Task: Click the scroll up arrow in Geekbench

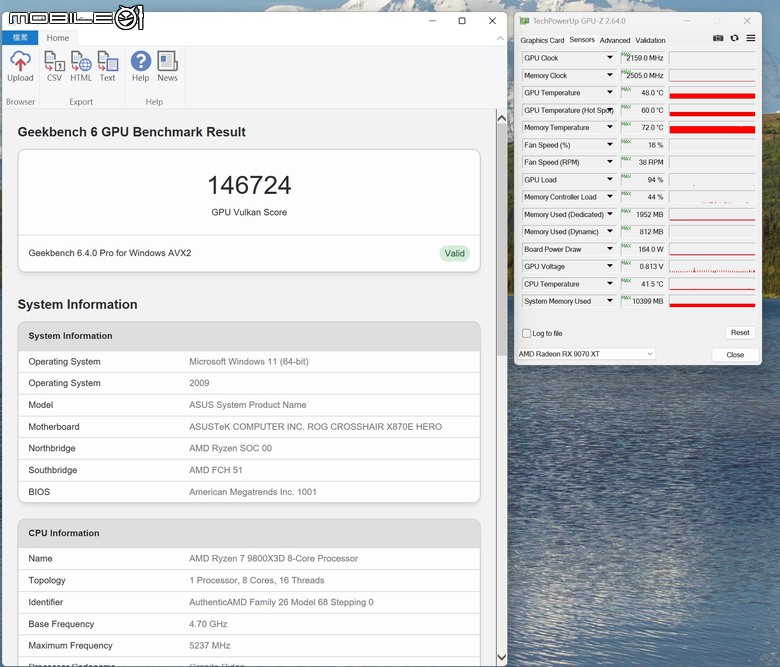Action: [501, 118]
